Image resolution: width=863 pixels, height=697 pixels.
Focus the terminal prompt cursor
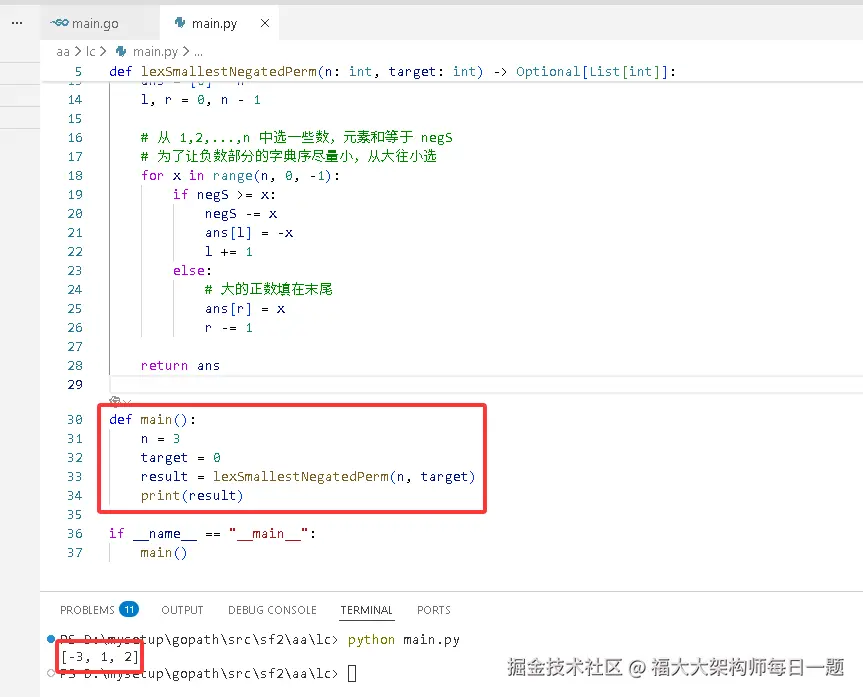coord(352,674)
